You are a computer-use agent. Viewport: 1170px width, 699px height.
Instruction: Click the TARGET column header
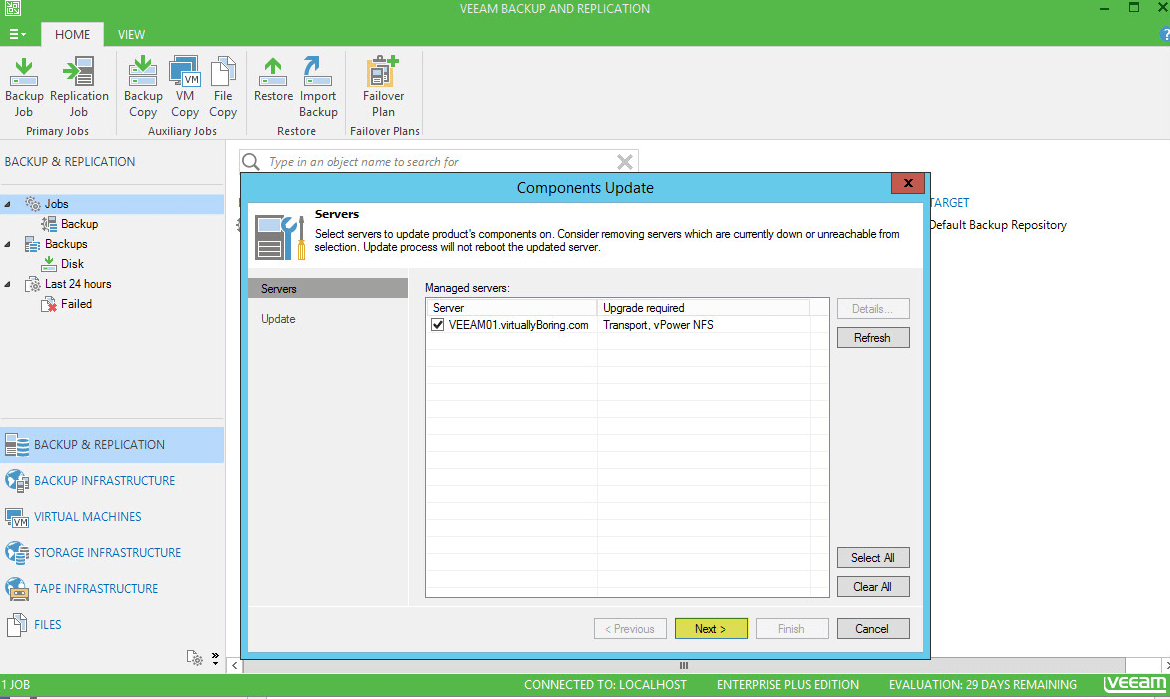tap(950, 203)
